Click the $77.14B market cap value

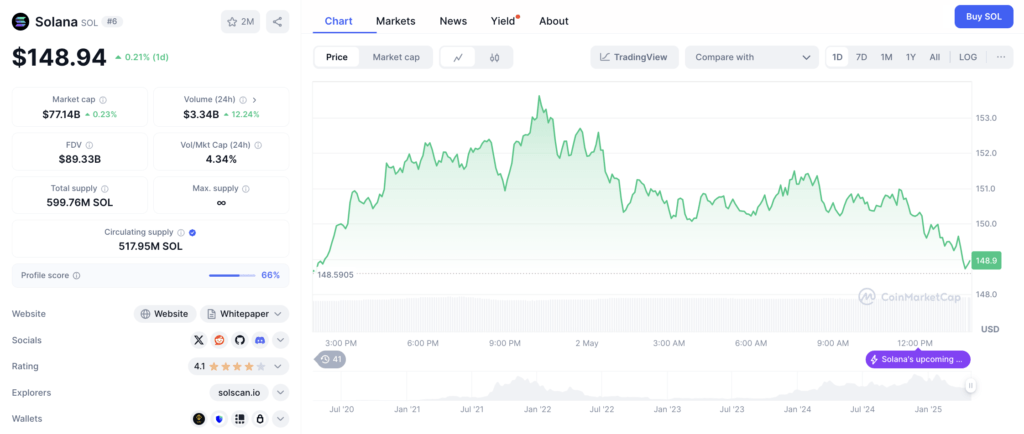(x=62, y=114)
